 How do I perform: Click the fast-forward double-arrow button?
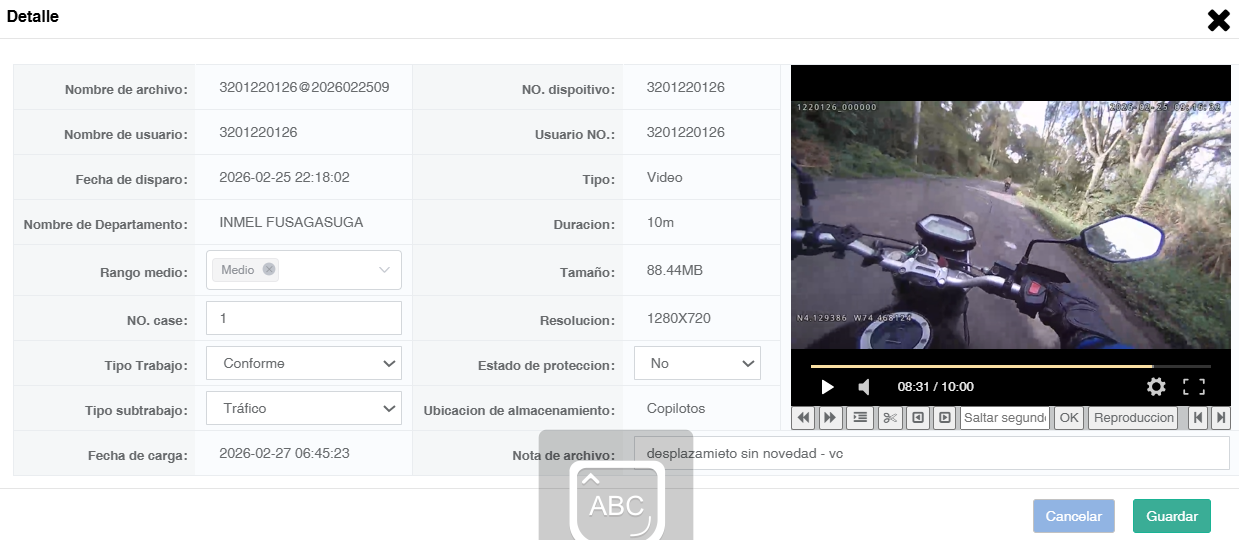coord(830,418)
